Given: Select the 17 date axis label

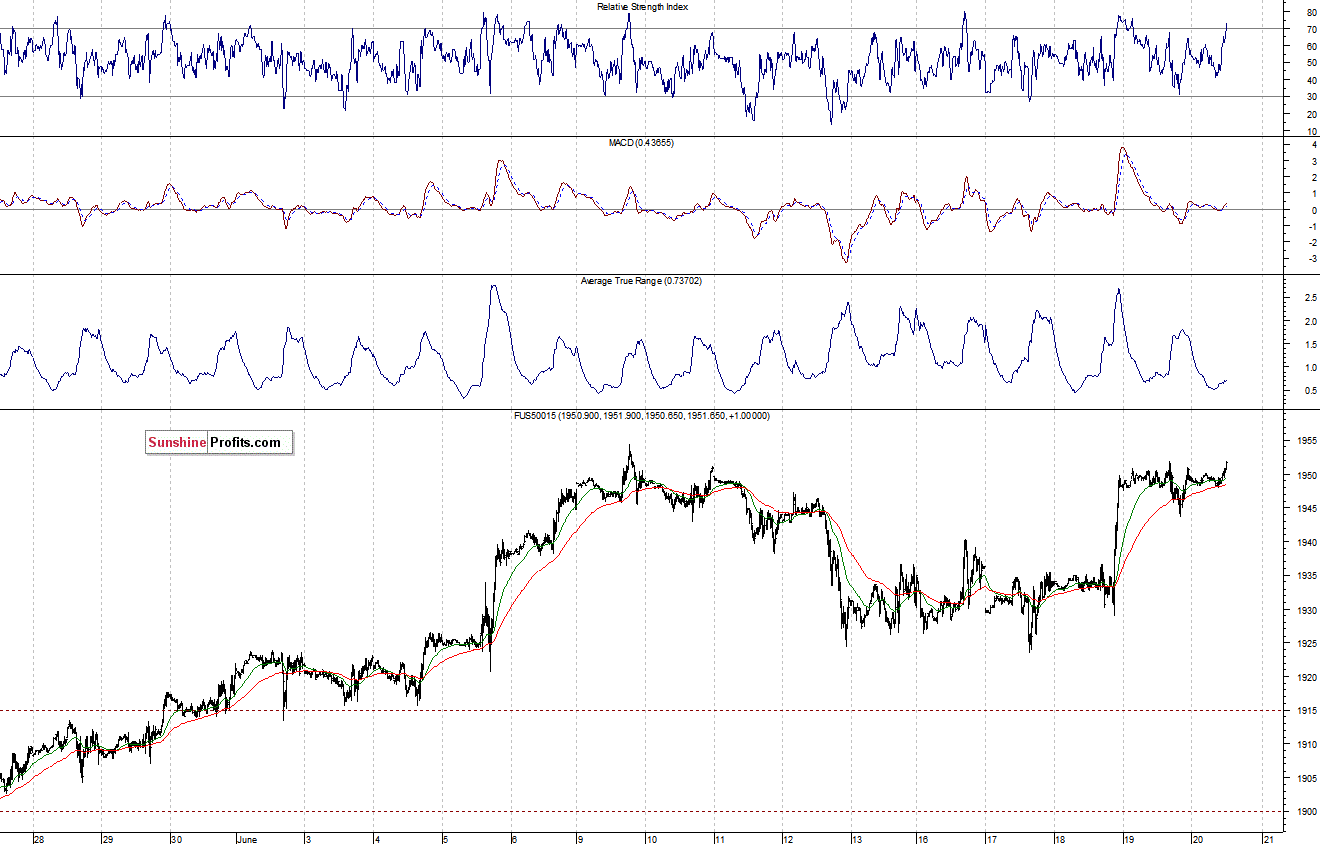Looking at the screenshot, I should pyautogui.click(x=992, y=838).
